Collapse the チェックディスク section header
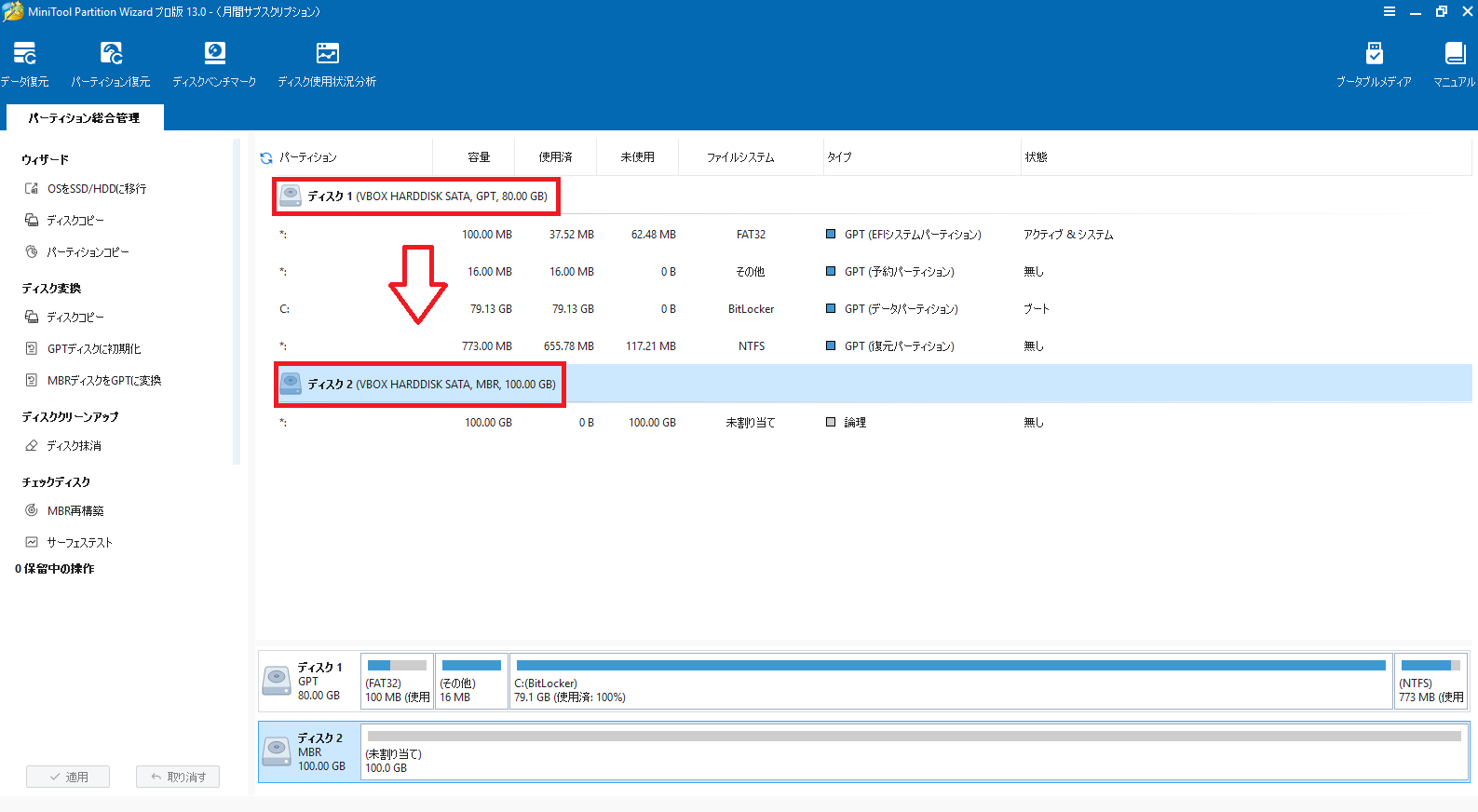The height and width of the screenshot is (812, 1478). (56, 481)
